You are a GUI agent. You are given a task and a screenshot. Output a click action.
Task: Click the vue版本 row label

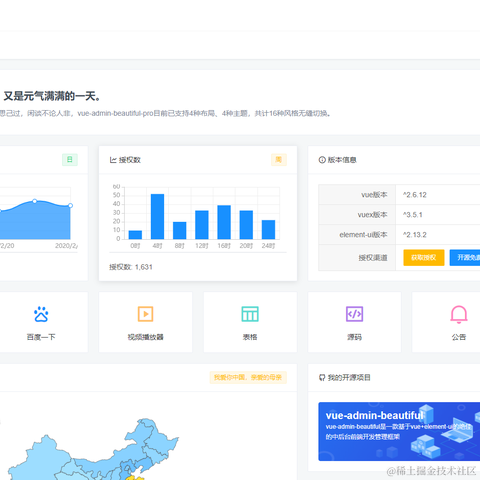374,195
